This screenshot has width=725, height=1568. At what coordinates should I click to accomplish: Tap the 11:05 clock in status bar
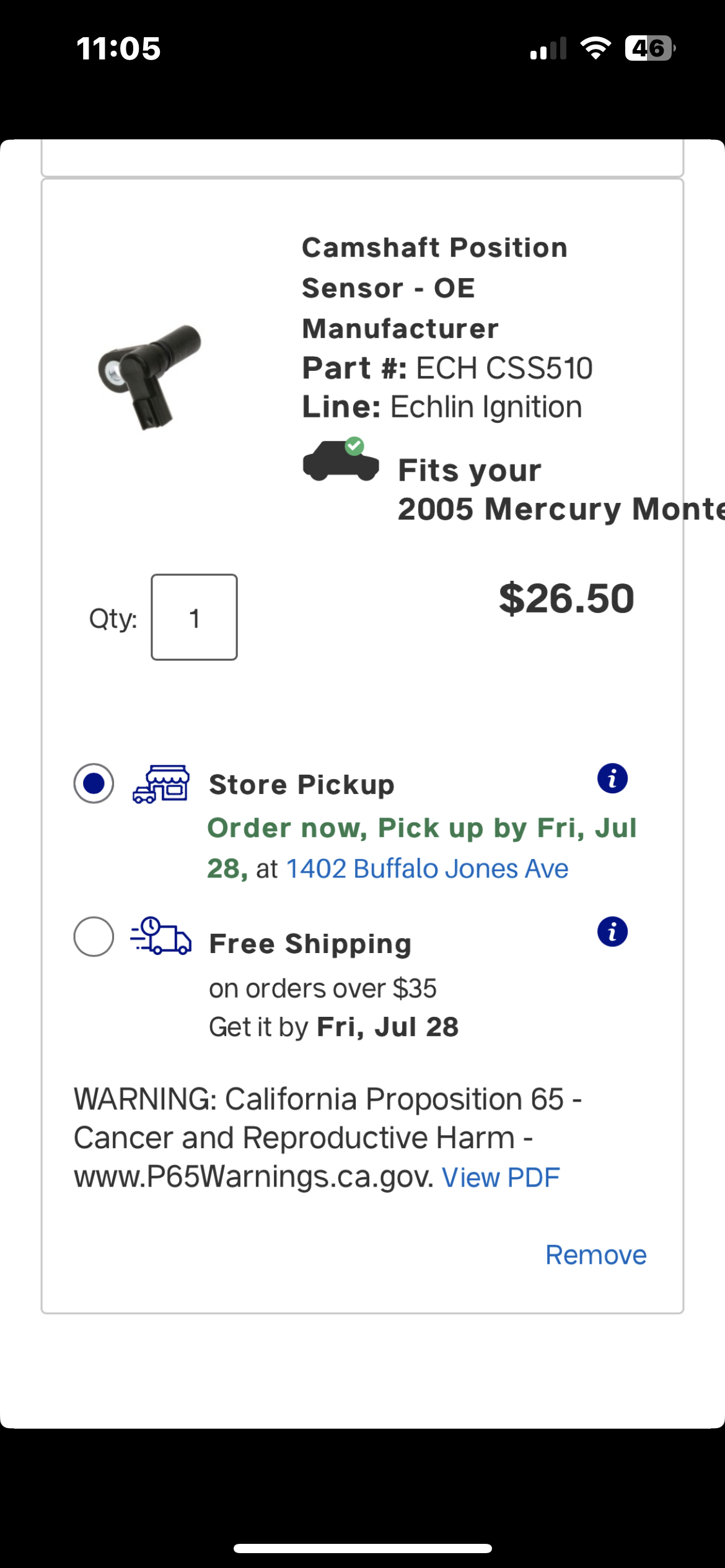click(118, 48)
